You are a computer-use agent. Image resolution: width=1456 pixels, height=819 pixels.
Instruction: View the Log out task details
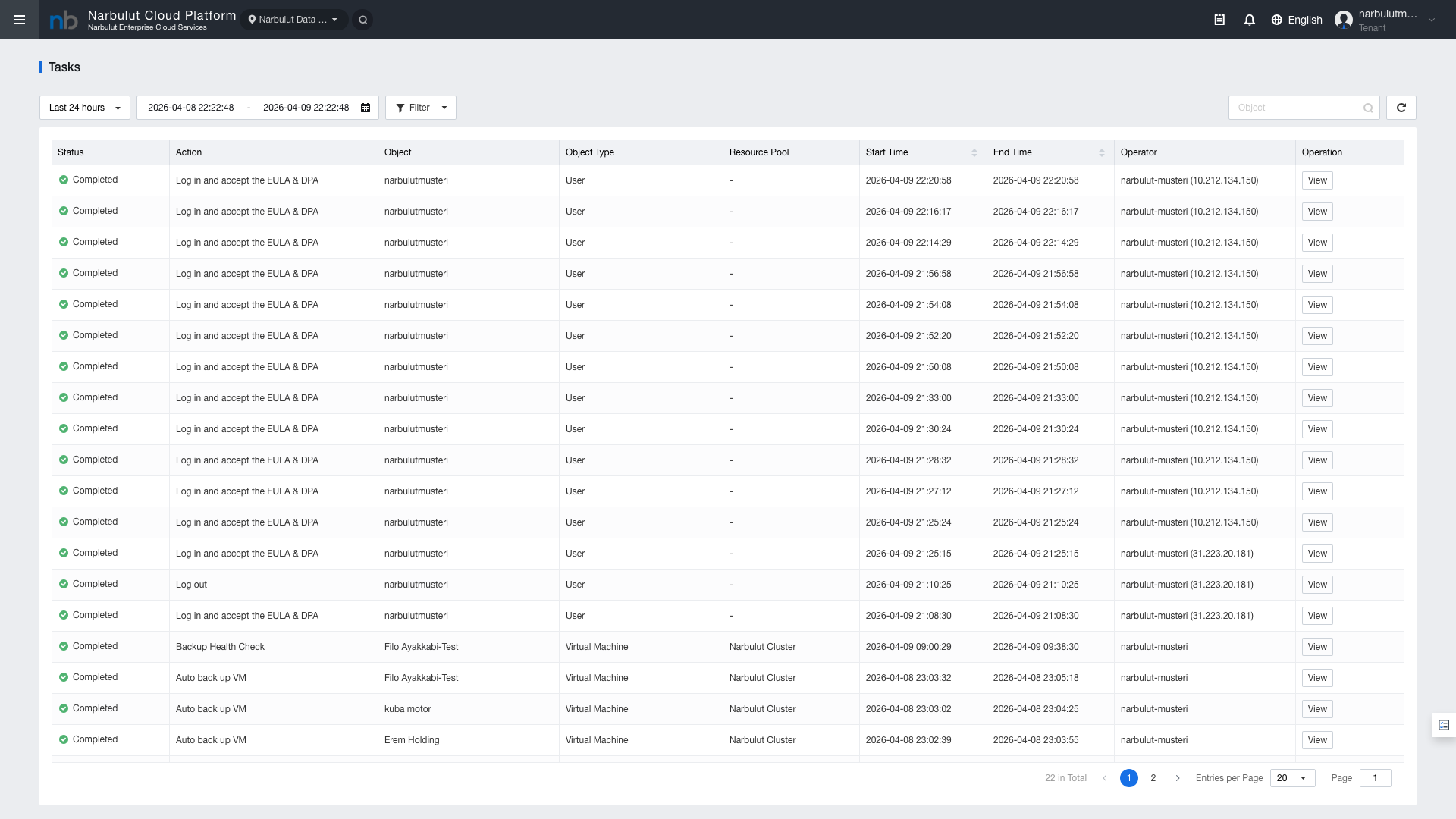tap(1317, 585)
